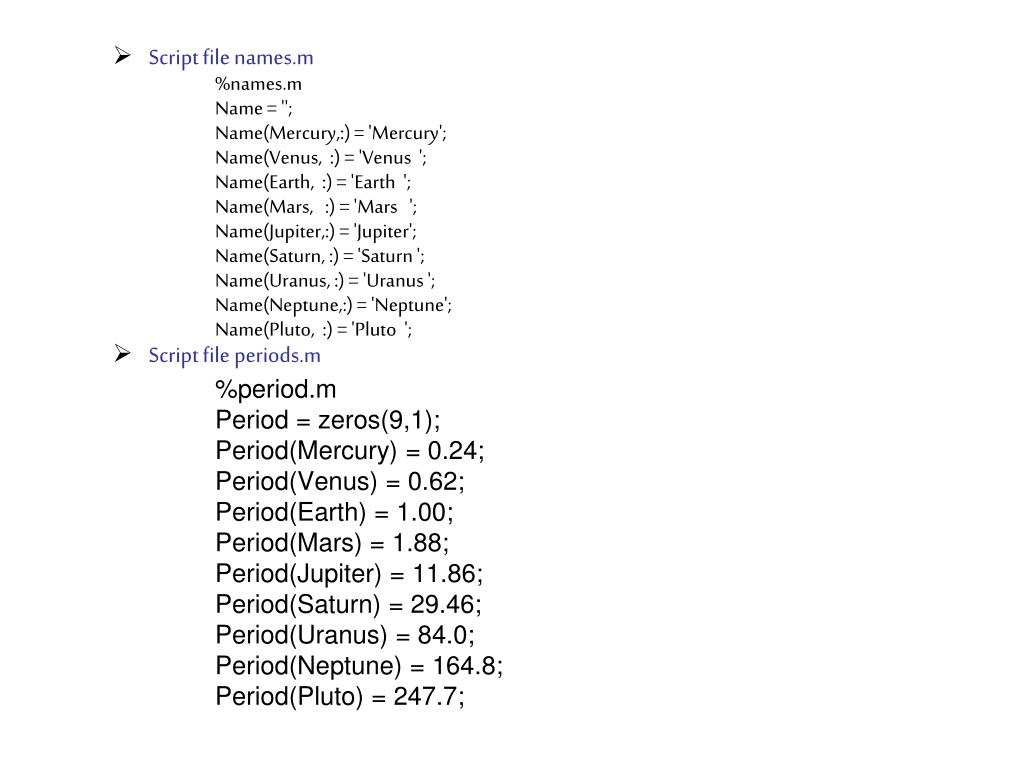Click the %names.m comment line

click(x=259, y=84)
